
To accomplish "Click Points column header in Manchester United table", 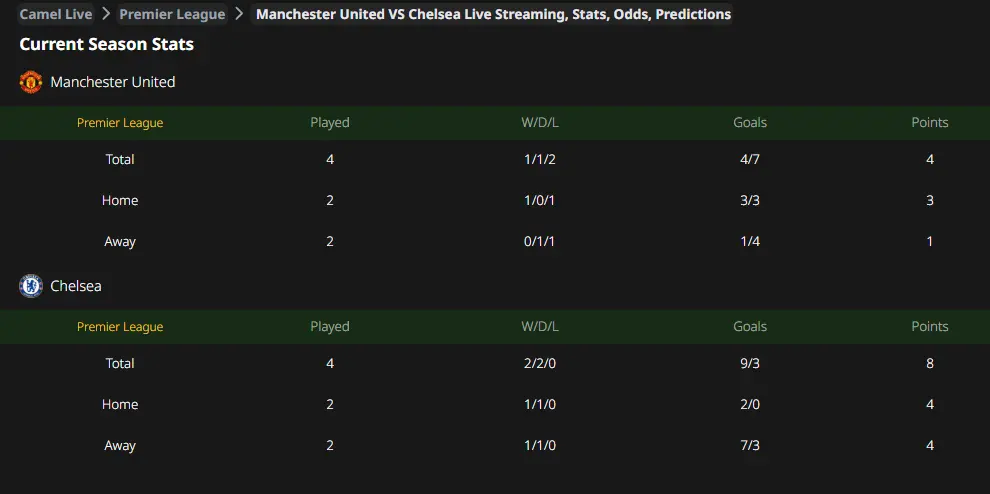I will tap(929, 123).
